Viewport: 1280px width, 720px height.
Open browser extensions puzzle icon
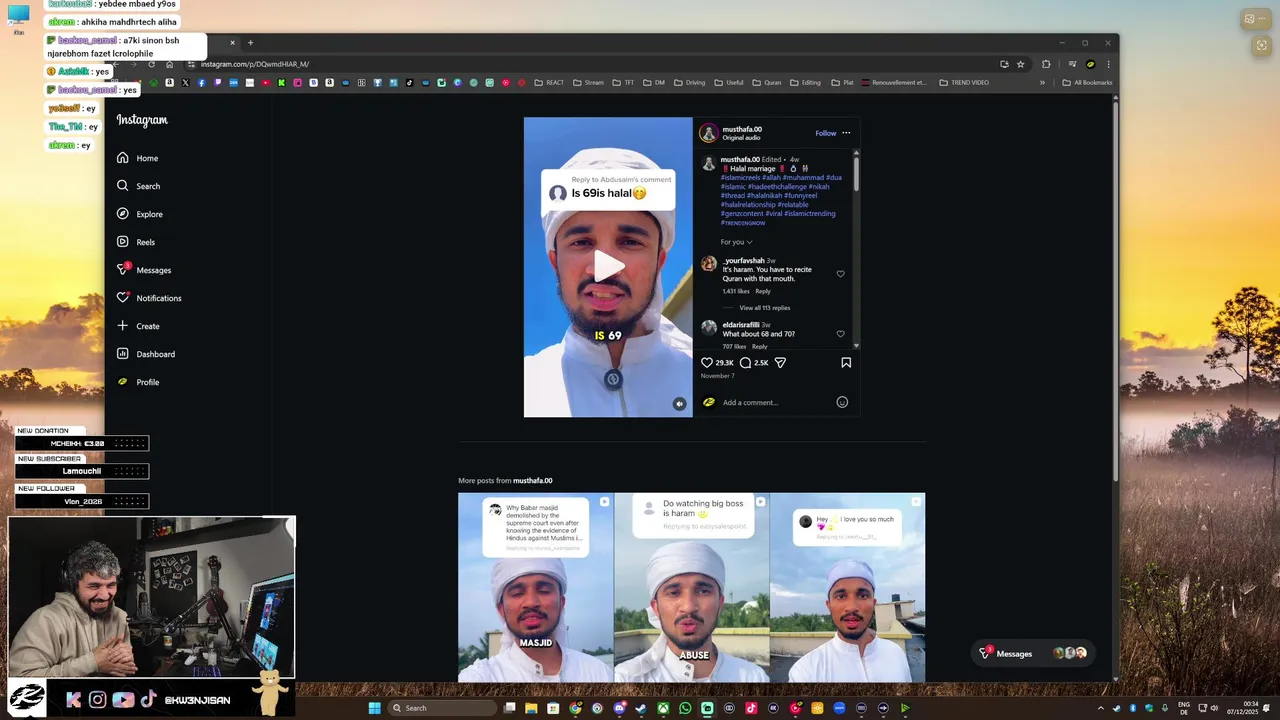[1046, 64]
